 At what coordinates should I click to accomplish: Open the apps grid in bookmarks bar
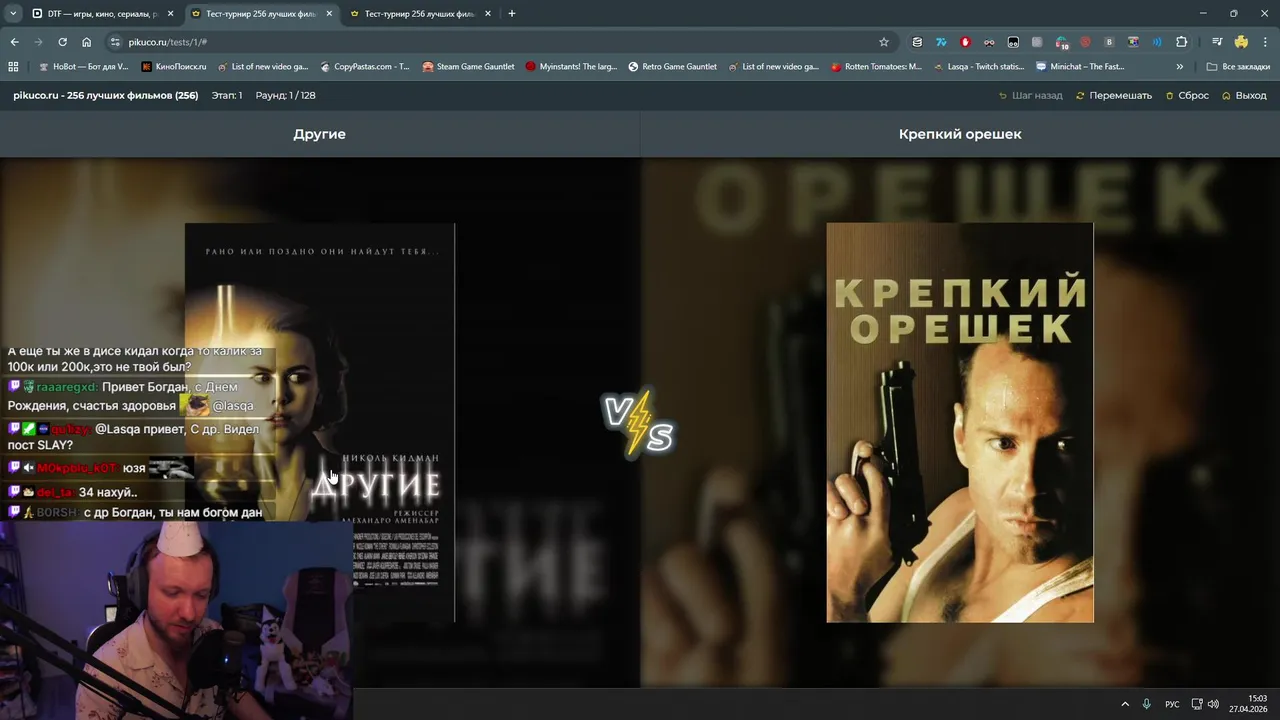pyautogui.click(x=13, y=67)
